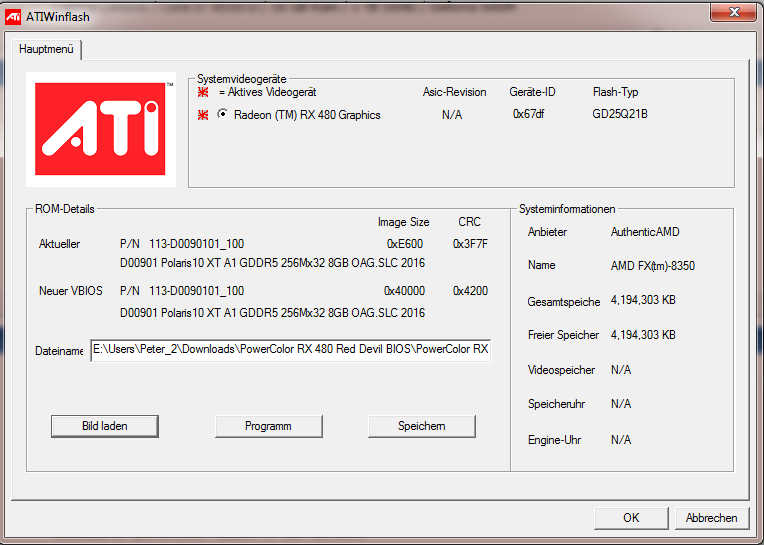The width and height of the screenshot is (764, 545).
Task: Click Aktueller image size 0xE600
Action: [405, 244]
